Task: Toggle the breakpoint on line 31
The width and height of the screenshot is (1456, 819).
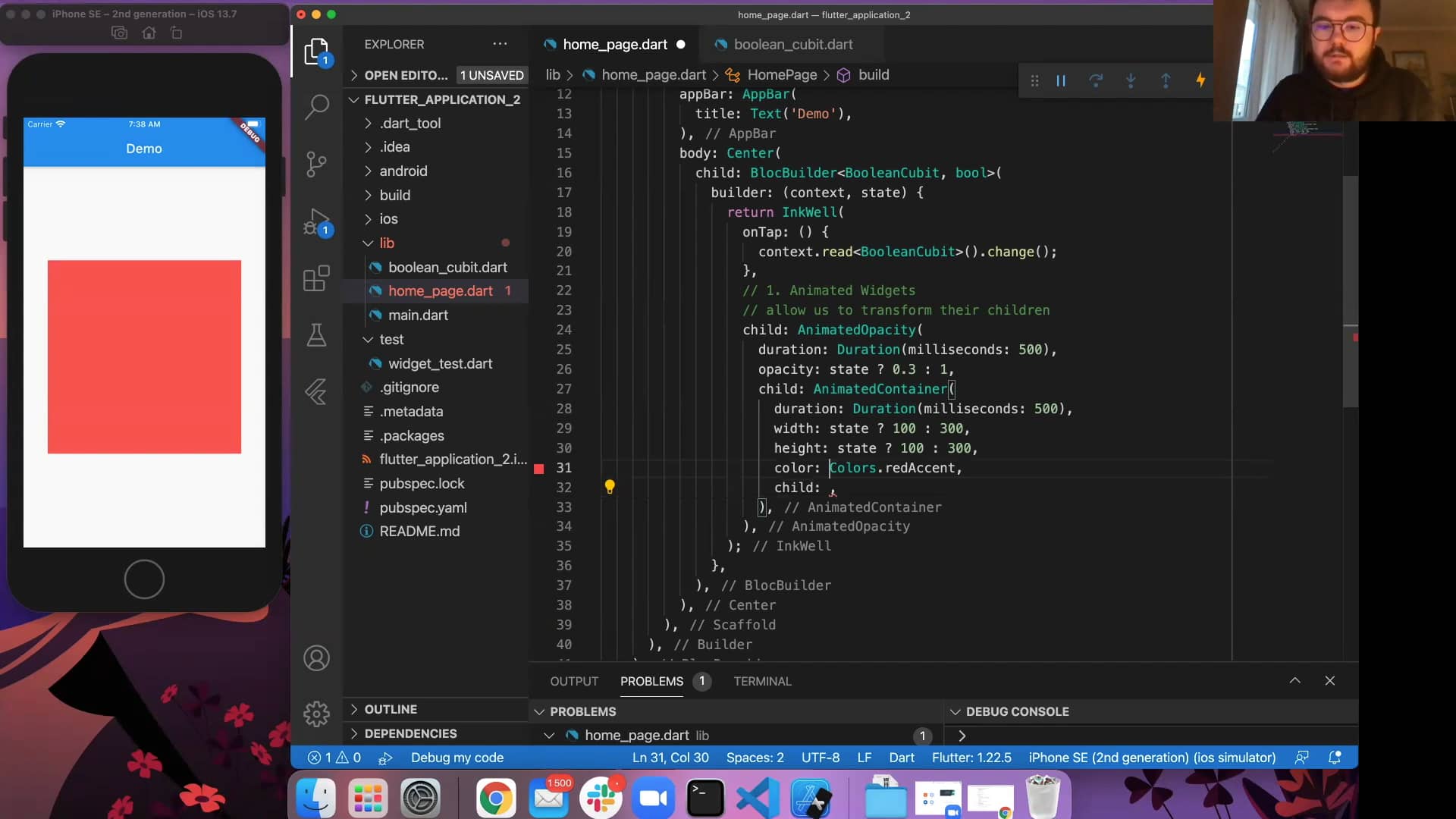Action: 539,469
